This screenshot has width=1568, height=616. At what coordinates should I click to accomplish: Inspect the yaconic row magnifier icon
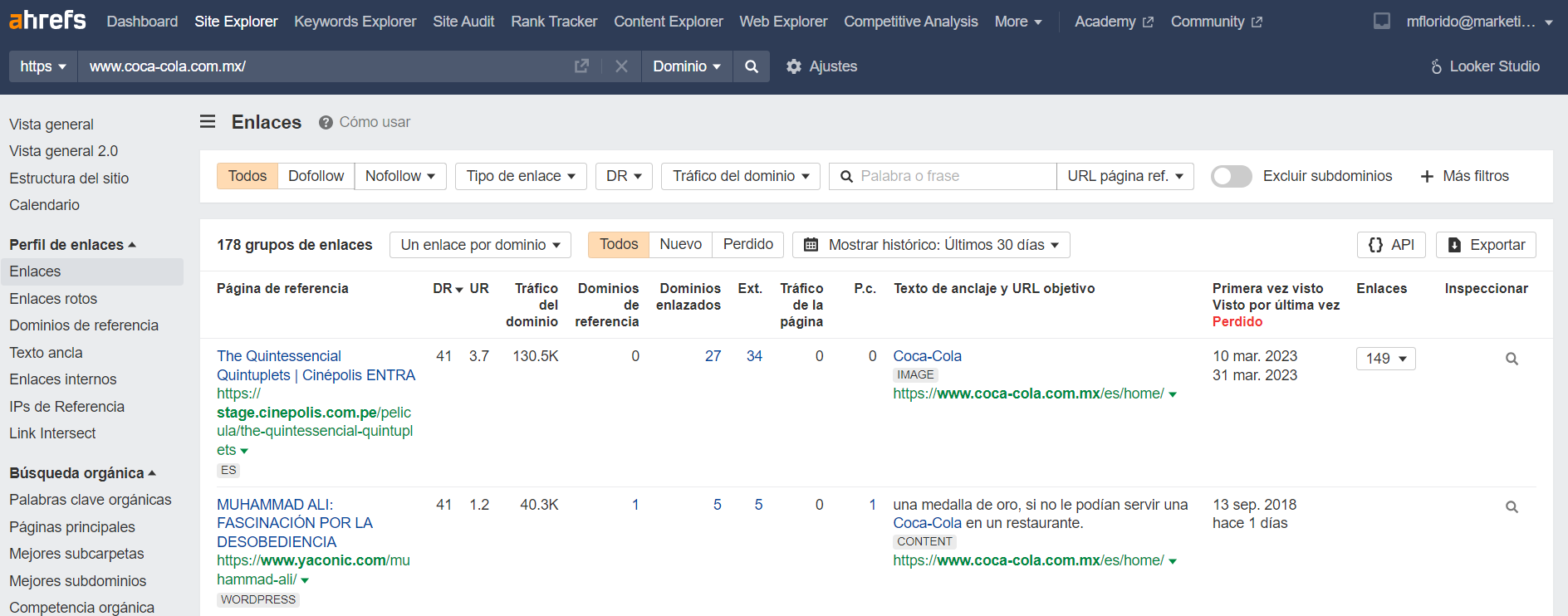point(1512,506)
